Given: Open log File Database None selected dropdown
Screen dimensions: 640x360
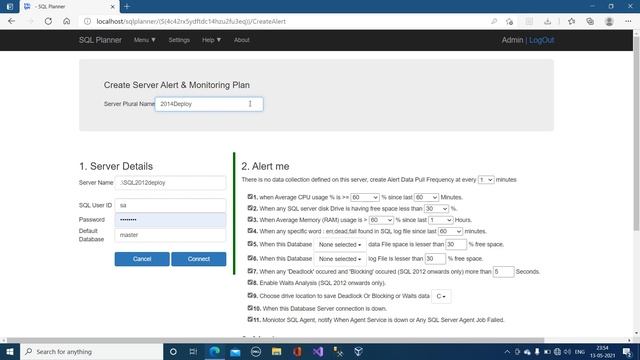Looking at the screenshot, I should 340,259.
